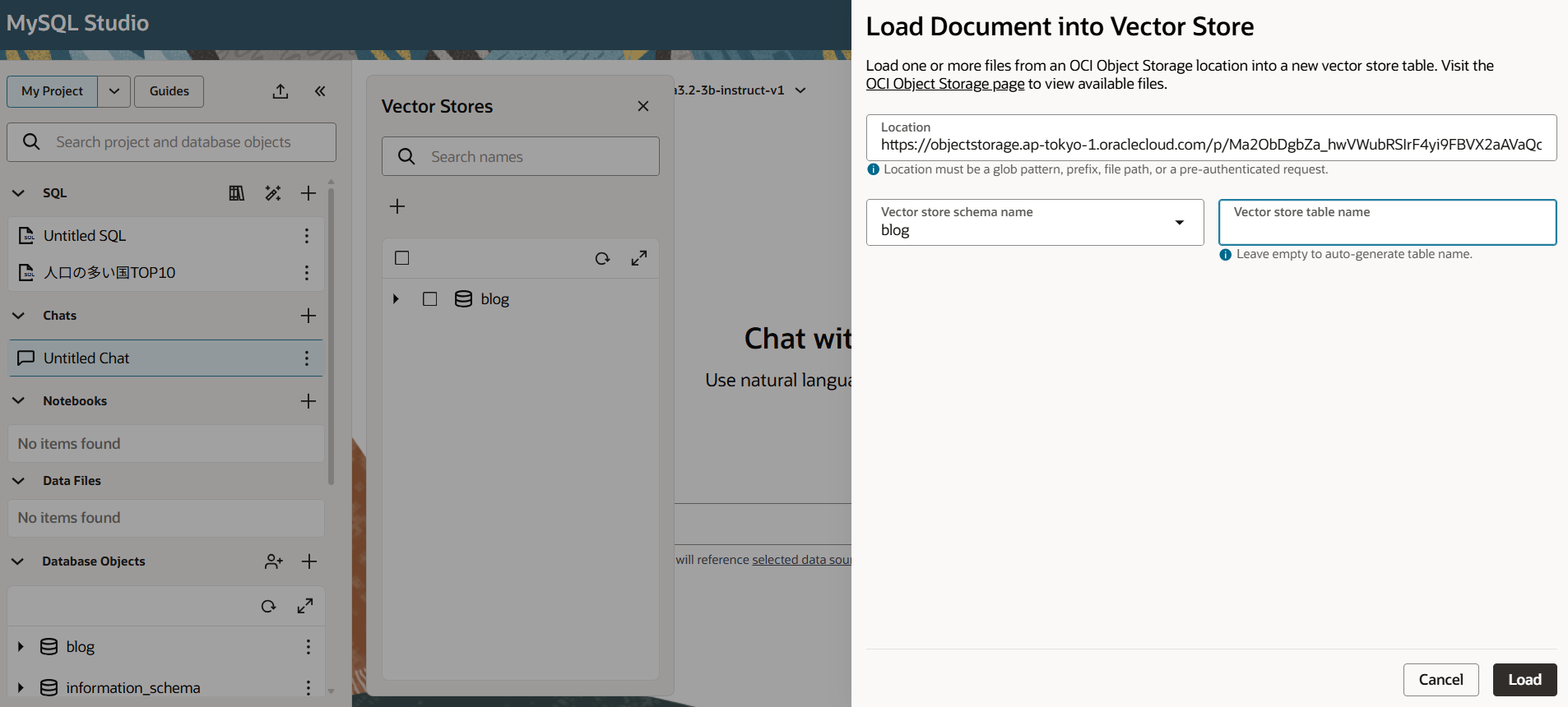This screenshot has width=1568, height=707.
Task: Click the Load button
Action: [1524, 680]
